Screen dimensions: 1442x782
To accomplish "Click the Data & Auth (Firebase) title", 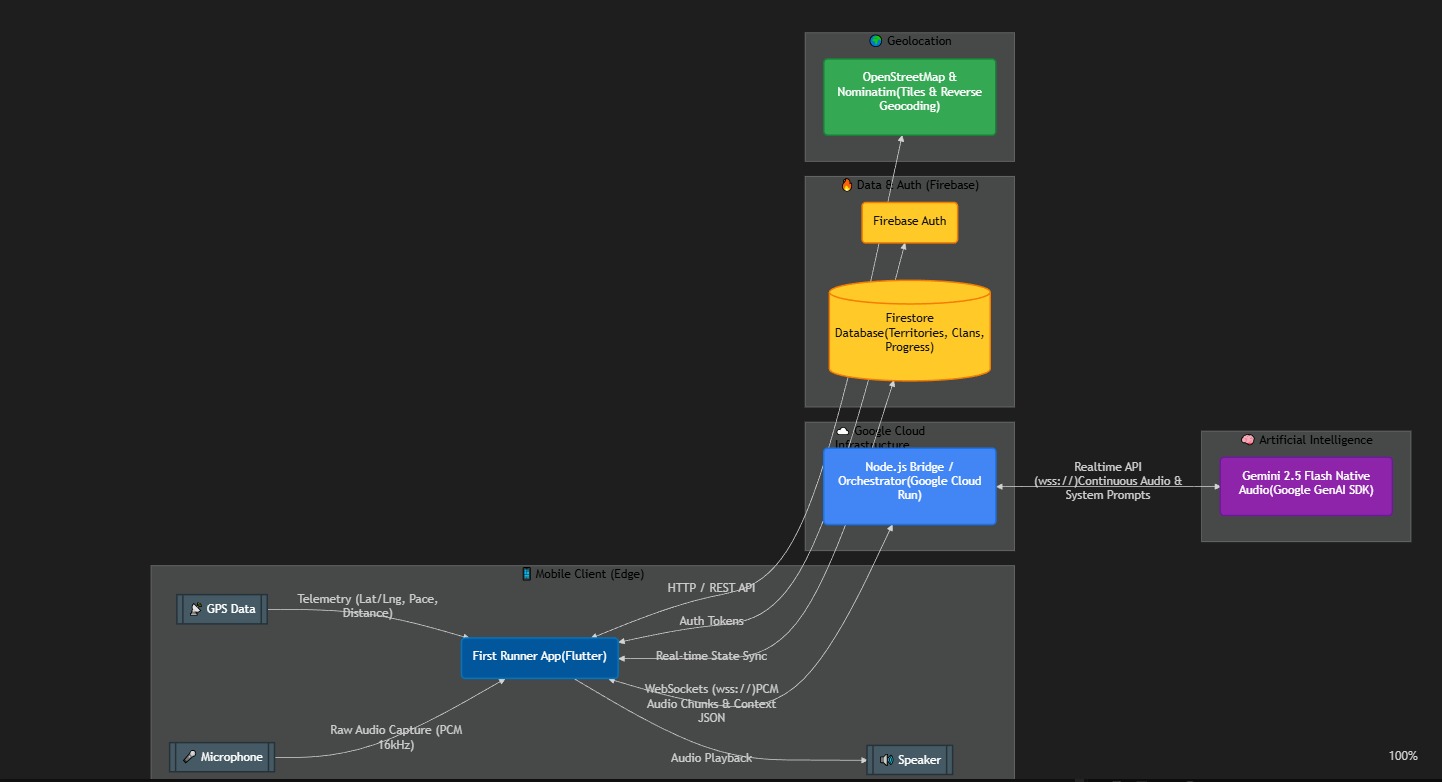I will [x=918, y=185].
